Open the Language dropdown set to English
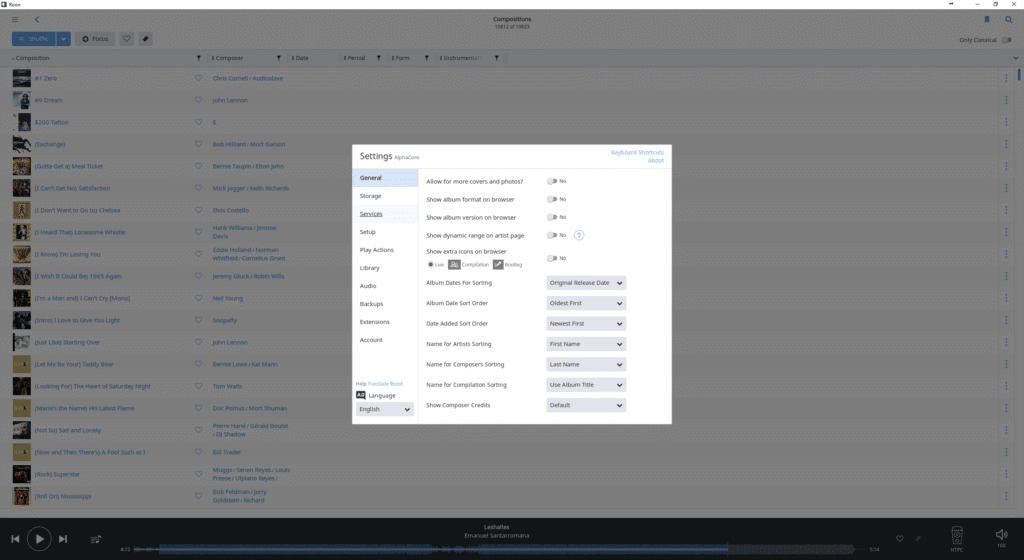 tap(385, 409)
